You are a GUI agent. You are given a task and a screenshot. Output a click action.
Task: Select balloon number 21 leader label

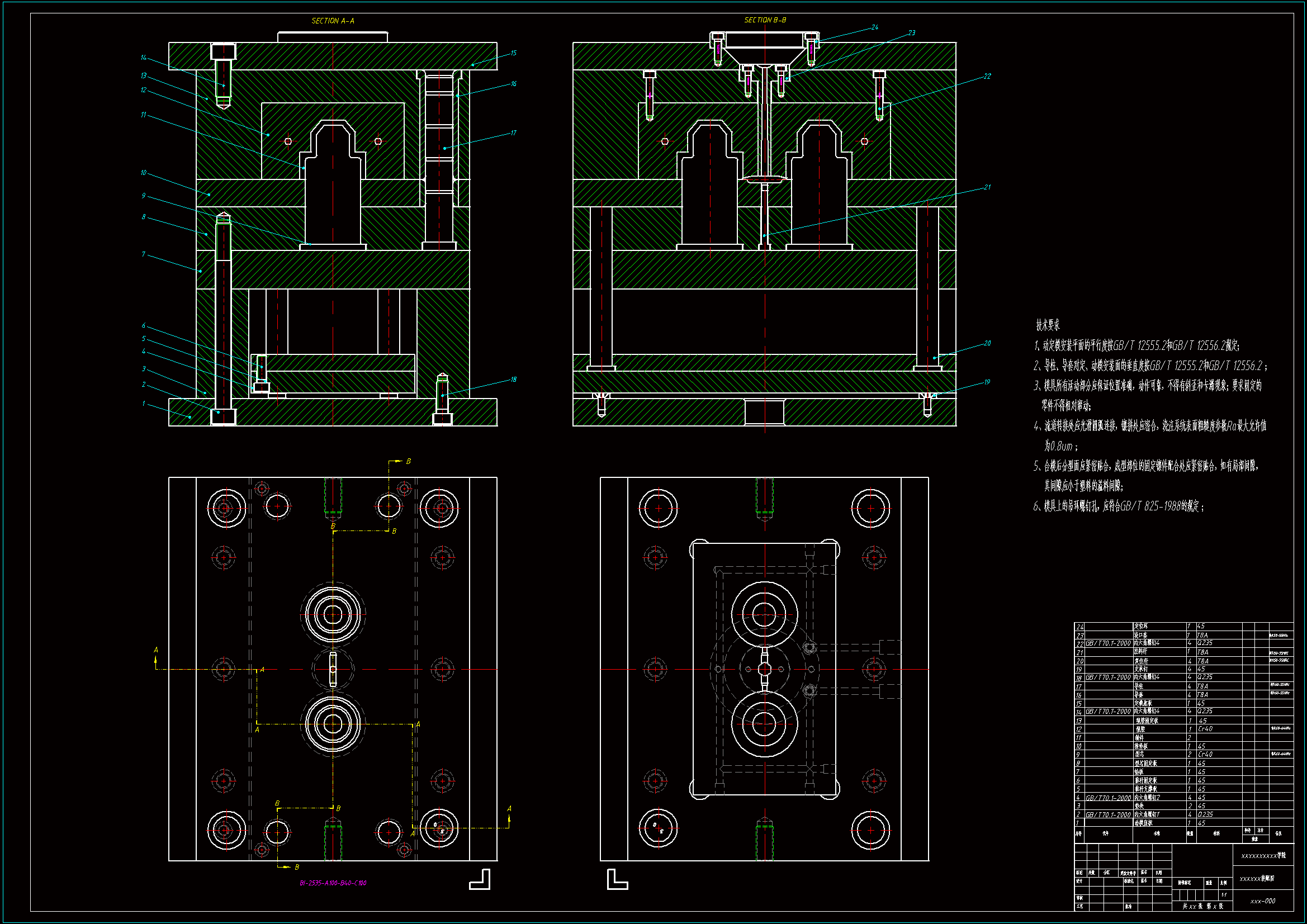pos(987,187)
